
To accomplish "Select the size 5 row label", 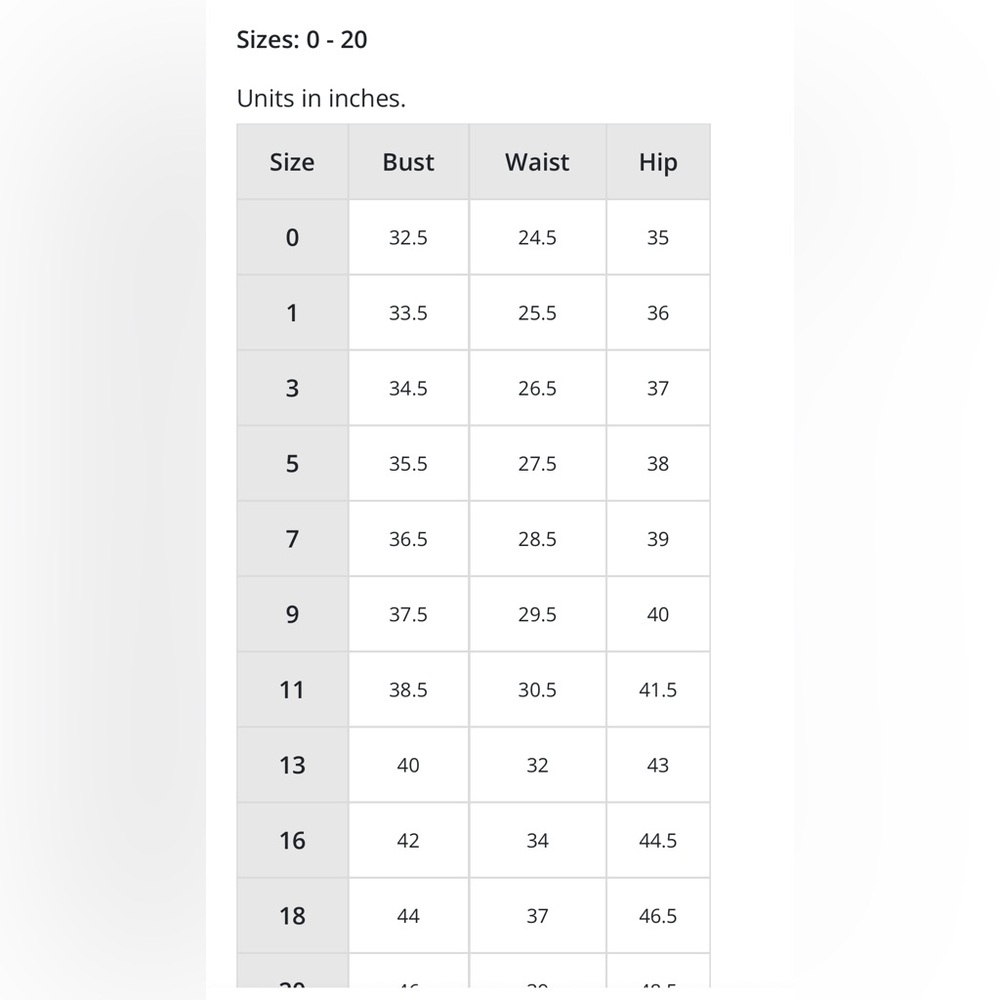I will coord(292,463).
